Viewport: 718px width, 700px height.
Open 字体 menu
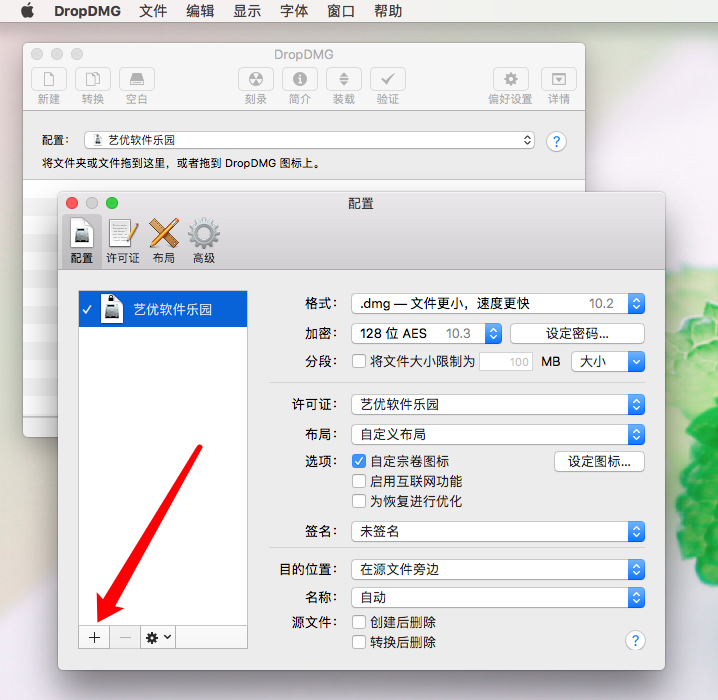tap(294, 11)
